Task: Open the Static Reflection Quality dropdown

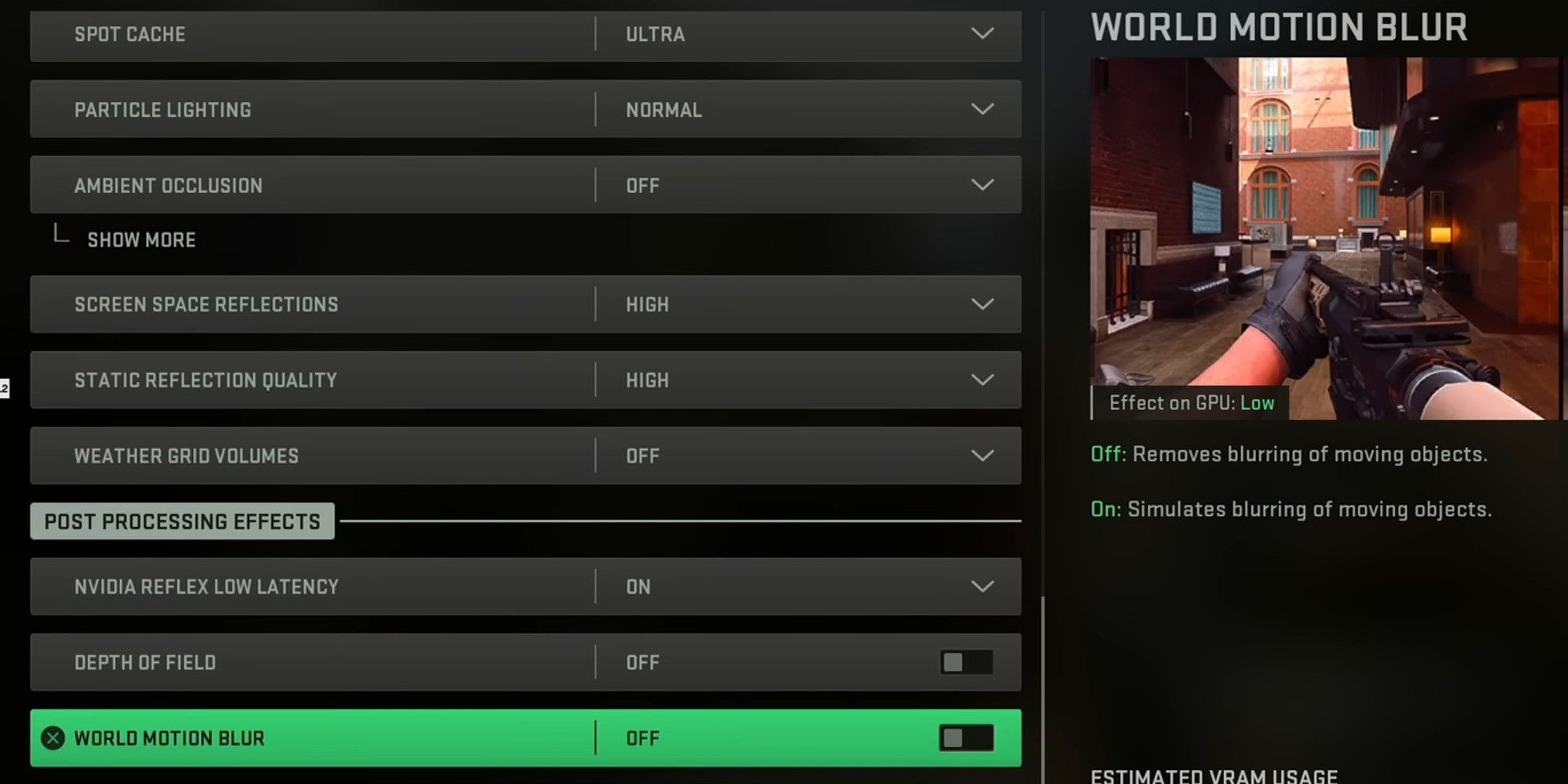Action: tap(525, 379)
